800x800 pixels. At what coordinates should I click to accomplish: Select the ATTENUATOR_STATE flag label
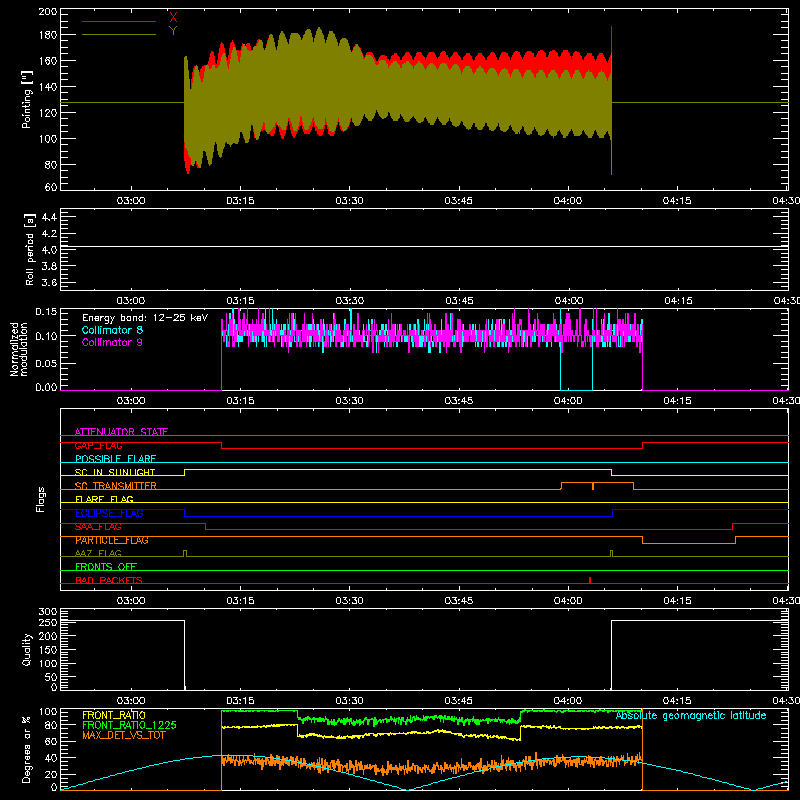(x=121, y=432)
